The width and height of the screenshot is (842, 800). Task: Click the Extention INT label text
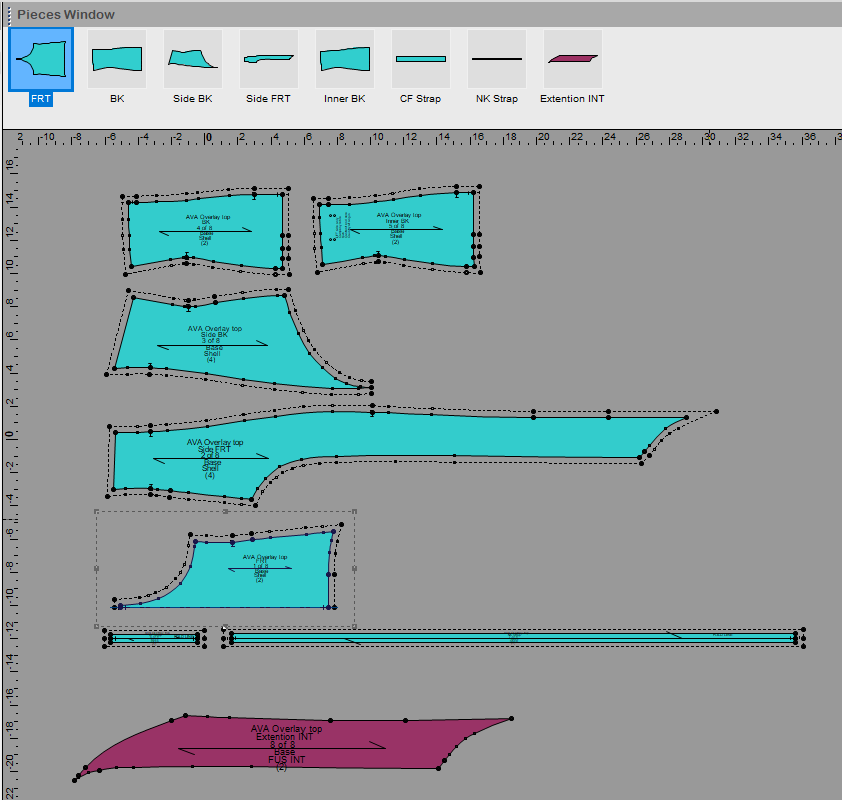(x=572, y=99)
